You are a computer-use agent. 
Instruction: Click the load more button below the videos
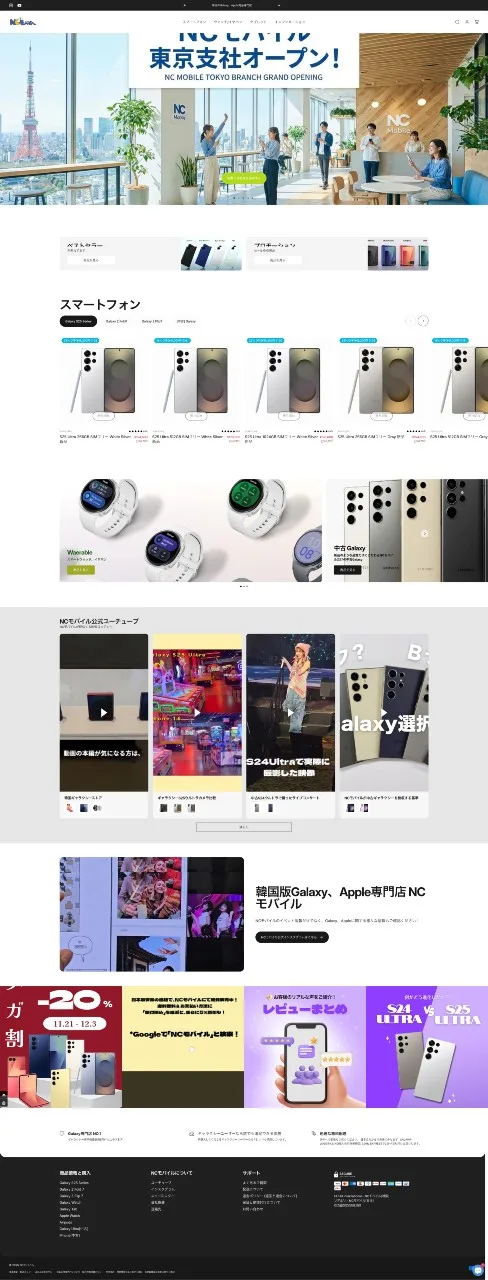243,827
